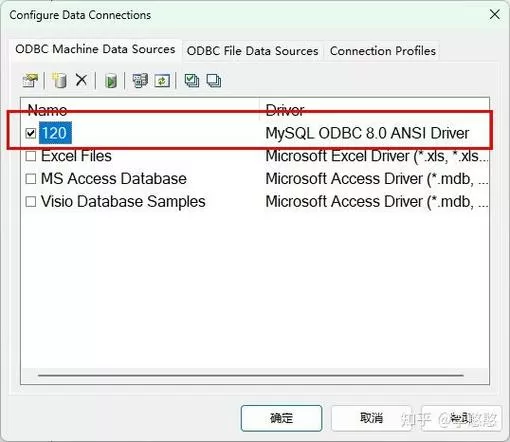Enable the Excel Files checkbox
510x442 pixels.
point(31,156)
